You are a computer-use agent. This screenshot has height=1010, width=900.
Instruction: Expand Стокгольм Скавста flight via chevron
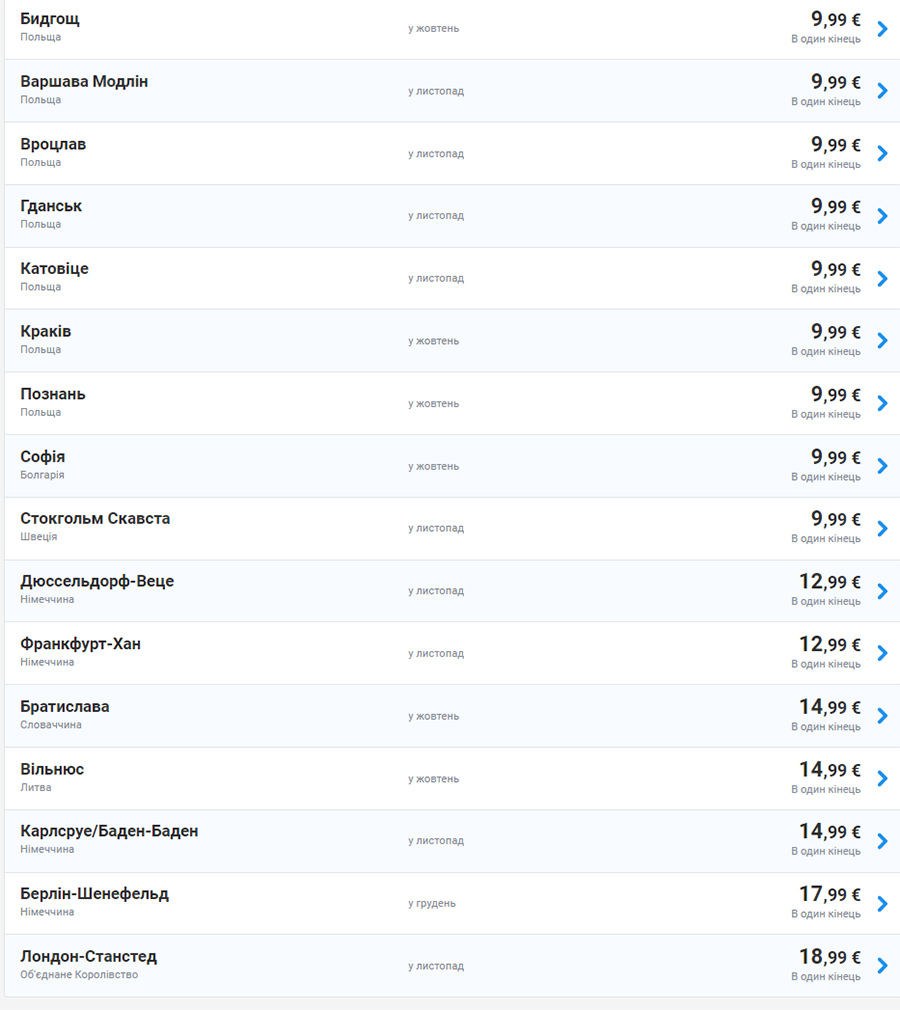883,528
